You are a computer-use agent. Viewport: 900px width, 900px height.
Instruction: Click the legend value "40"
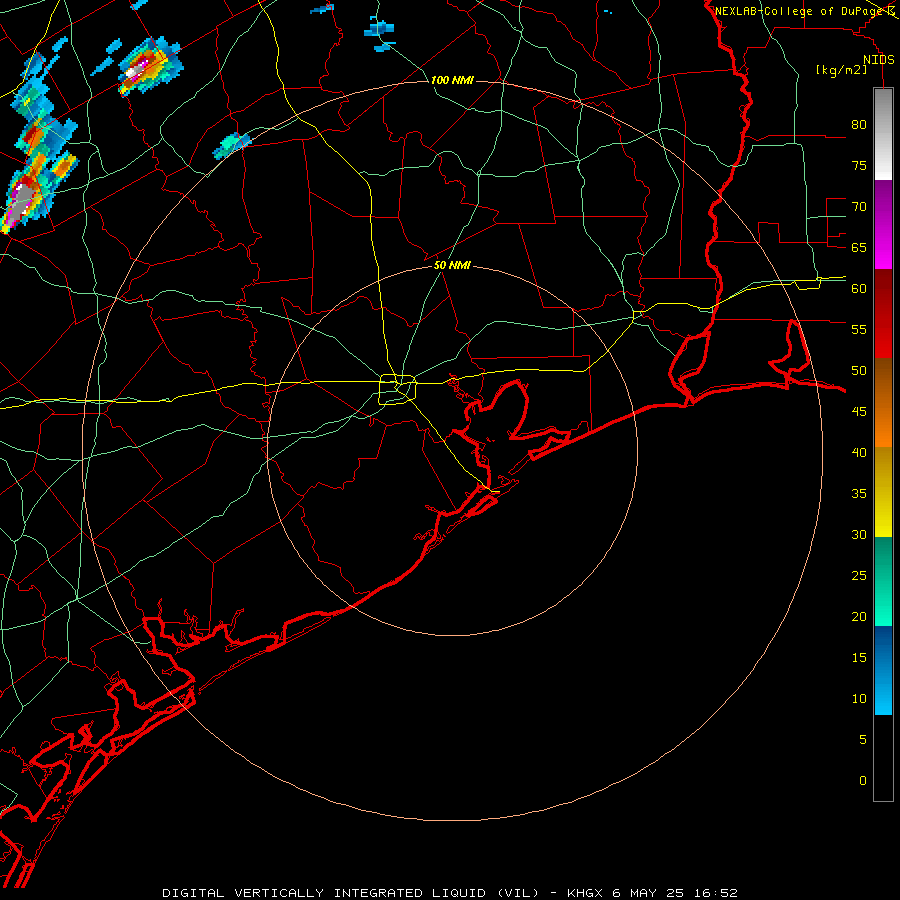[x=859, y=452]
